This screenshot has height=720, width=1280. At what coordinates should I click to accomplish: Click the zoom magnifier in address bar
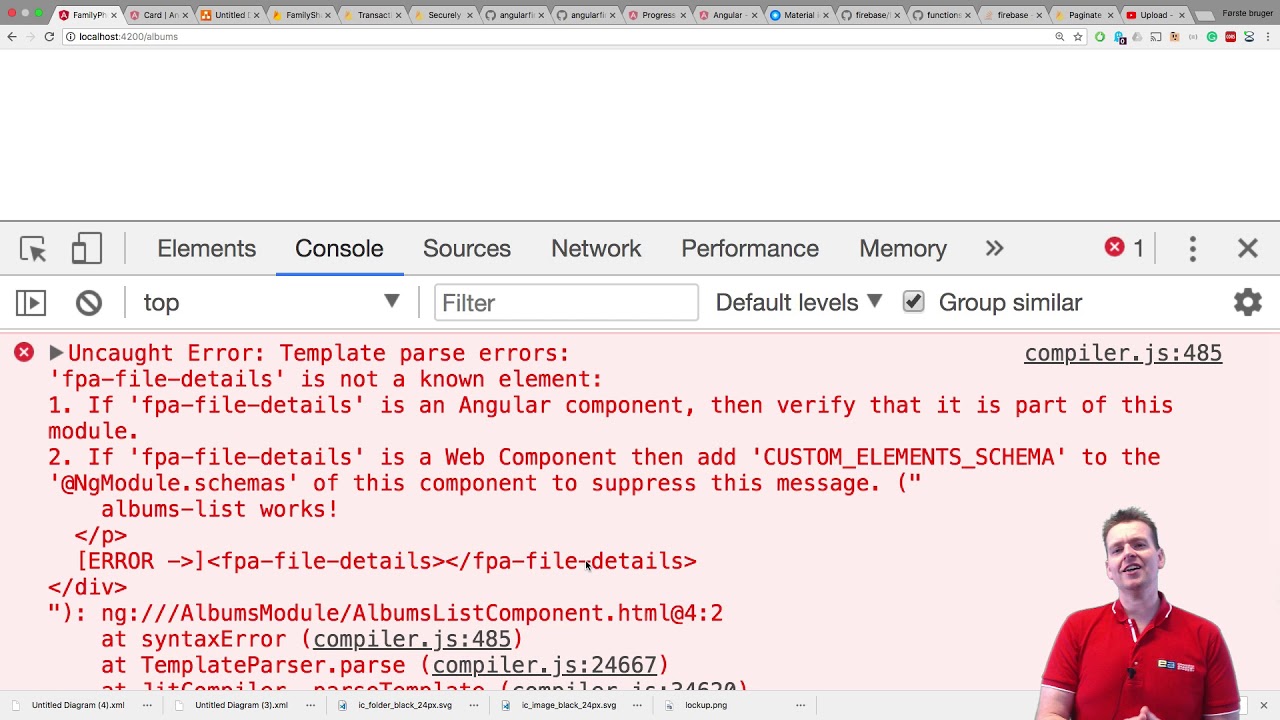pos(1059,37)
